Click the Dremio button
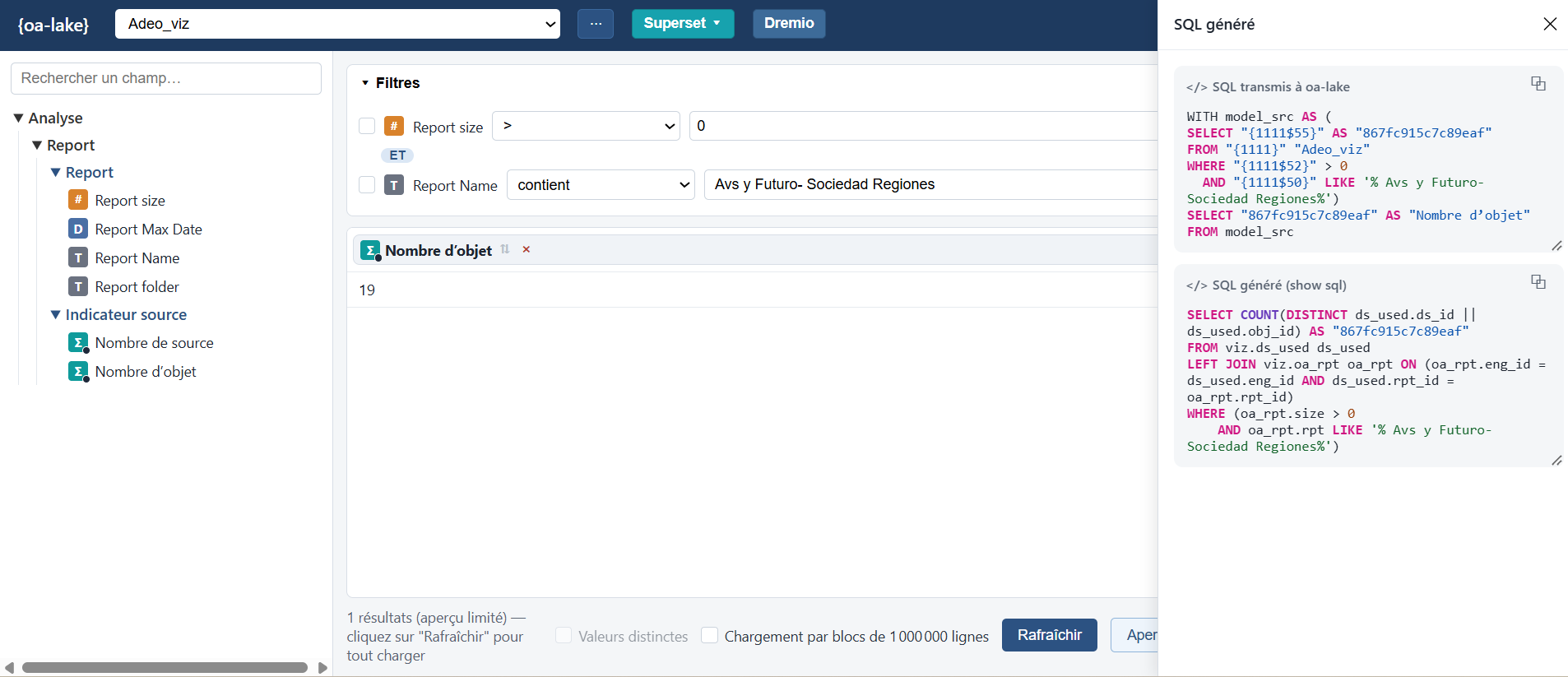 click(x=789, y=23)
